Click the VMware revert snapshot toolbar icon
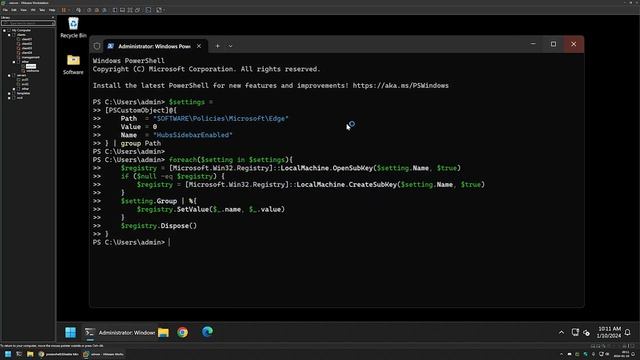 coord(97,10)
